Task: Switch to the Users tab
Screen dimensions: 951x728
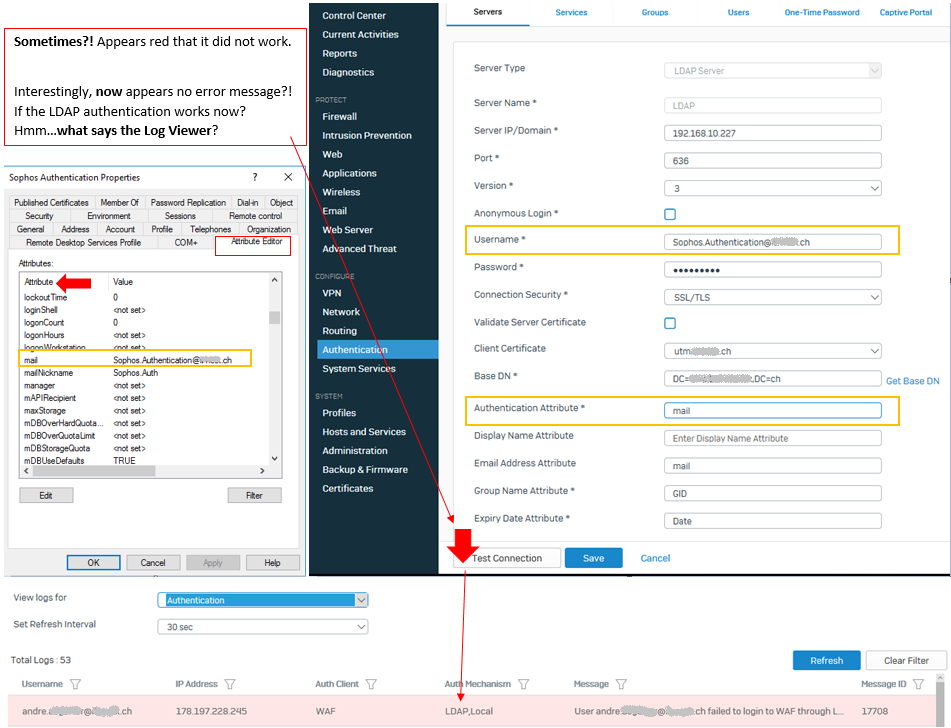Action: 738,12
